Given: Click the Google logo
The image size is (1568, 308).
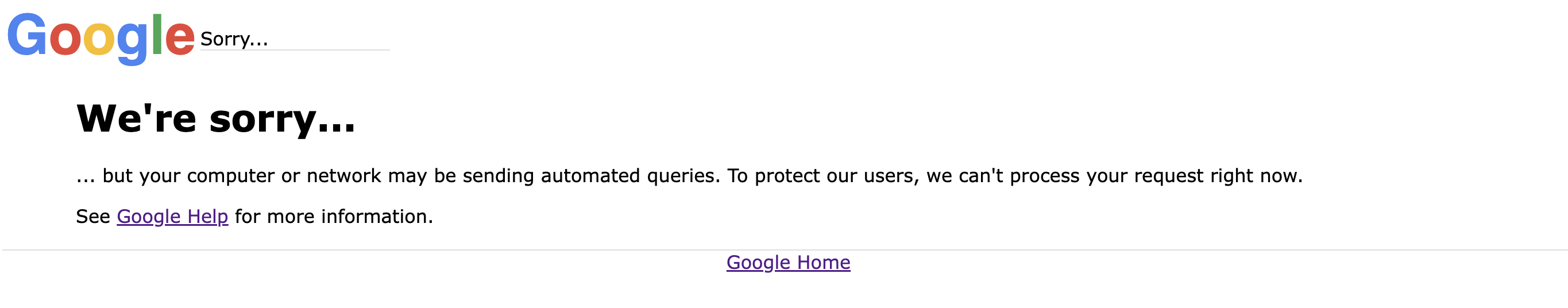Looking at the screenshot, I should coord(101,38).
